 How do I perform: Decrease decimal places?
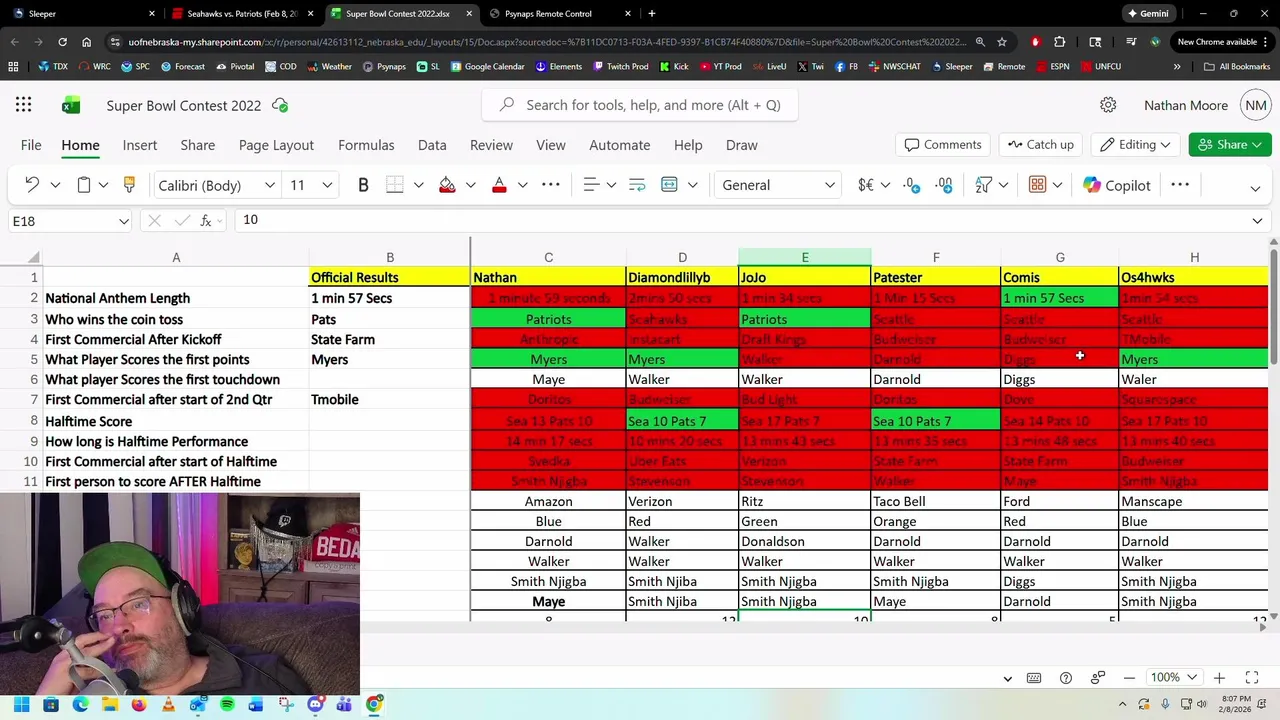point(911,185)
